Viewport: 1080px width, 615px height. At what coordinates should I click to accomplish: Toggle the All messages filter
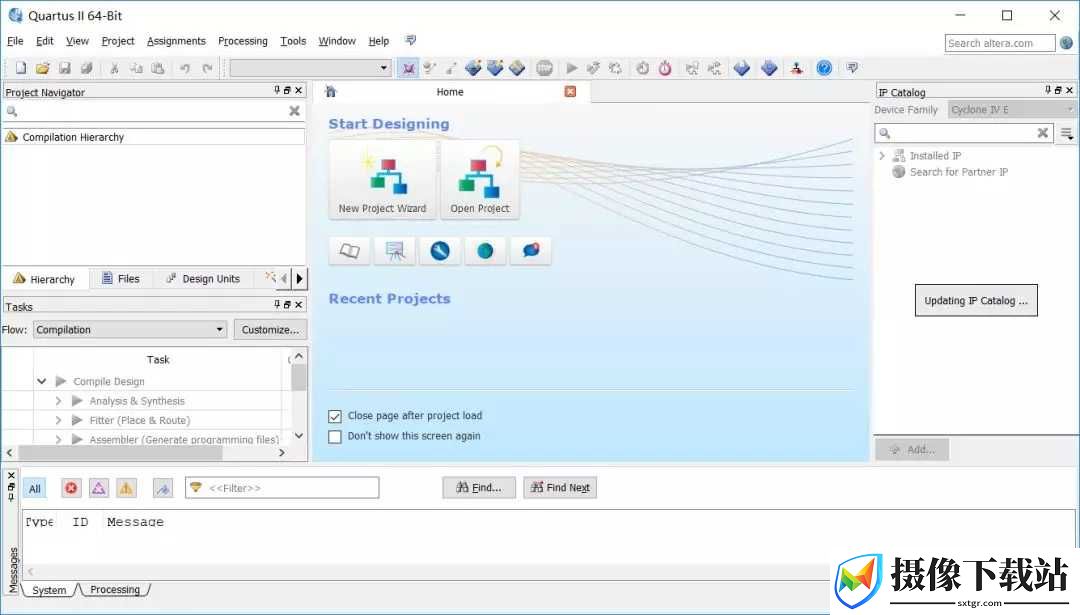click(x=34, y=488)
